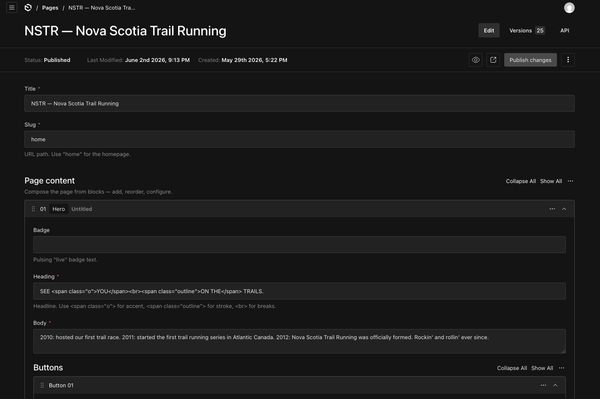This screenshot has width=600, height=399.
Task: Focus the Body text area
Action: [x=299, y=341]
